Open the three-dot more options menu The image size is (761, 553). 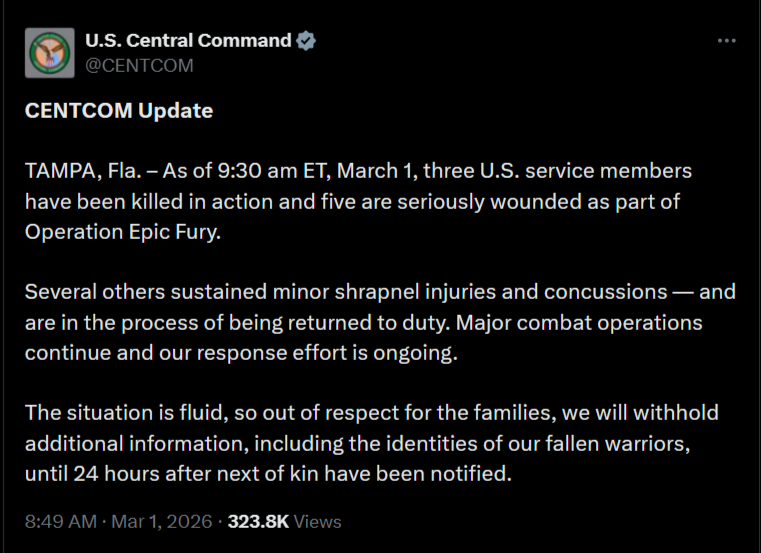727,41
